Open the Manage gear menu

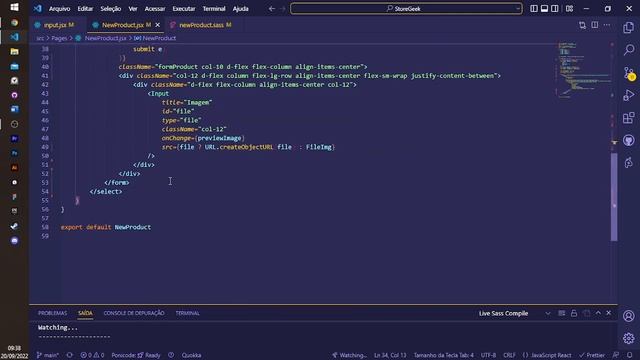pos(629,338)
